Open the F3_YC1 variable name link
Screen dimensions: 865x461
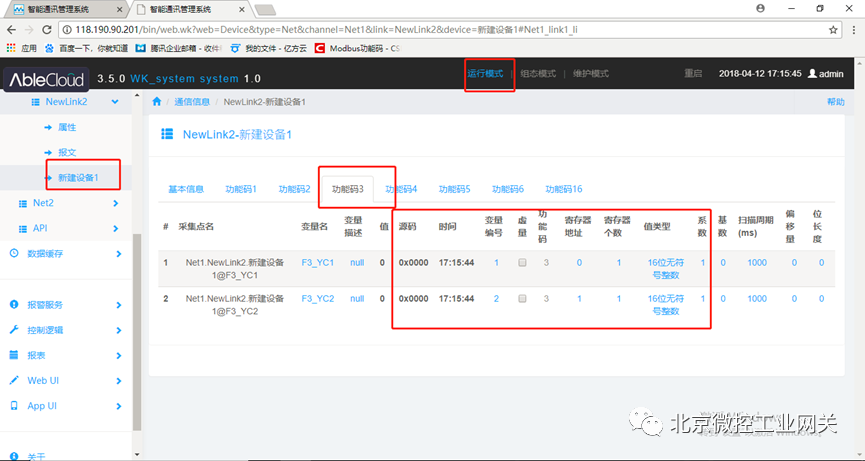click(x=317, y=263)
